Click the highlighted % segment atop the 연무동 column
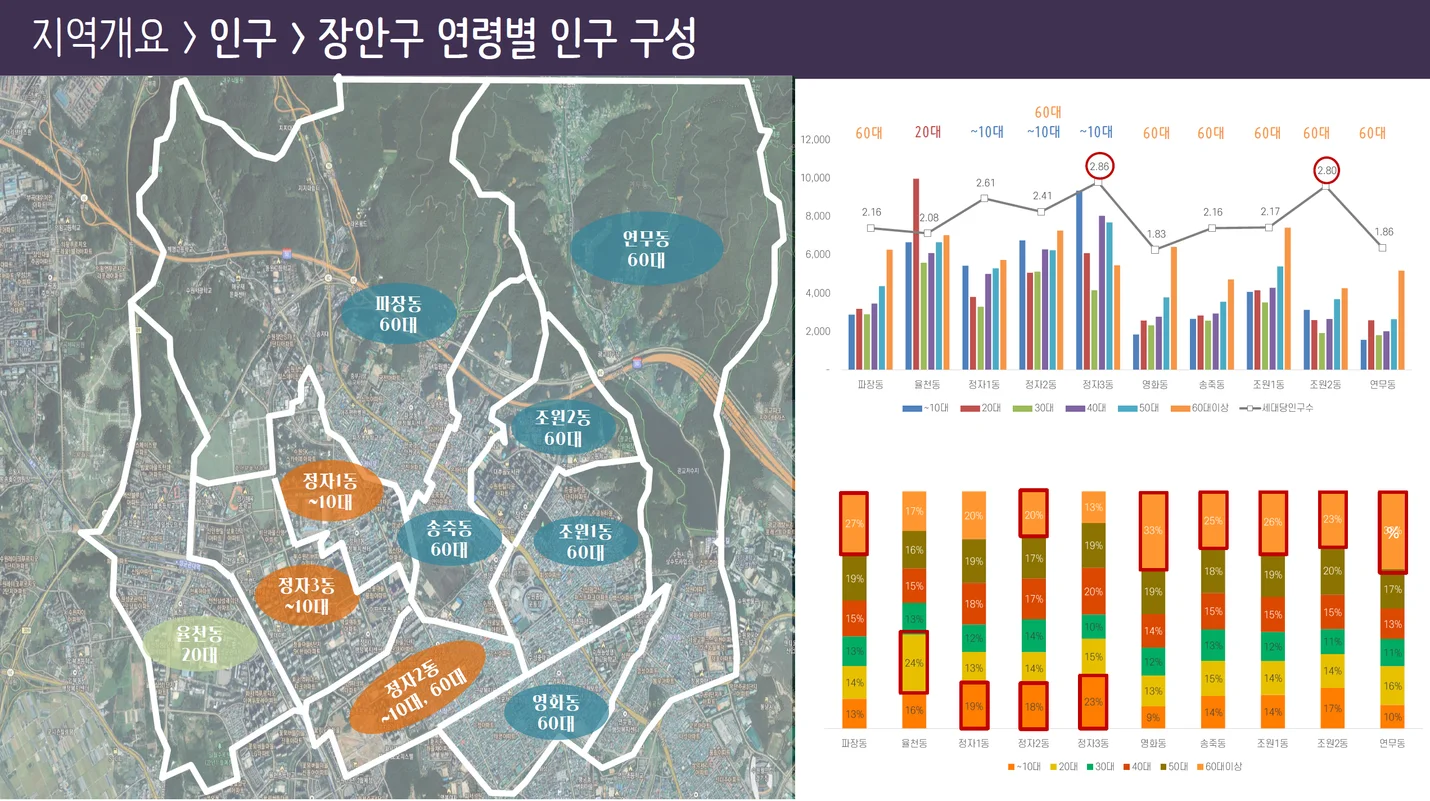 [x=1393, y=532]
